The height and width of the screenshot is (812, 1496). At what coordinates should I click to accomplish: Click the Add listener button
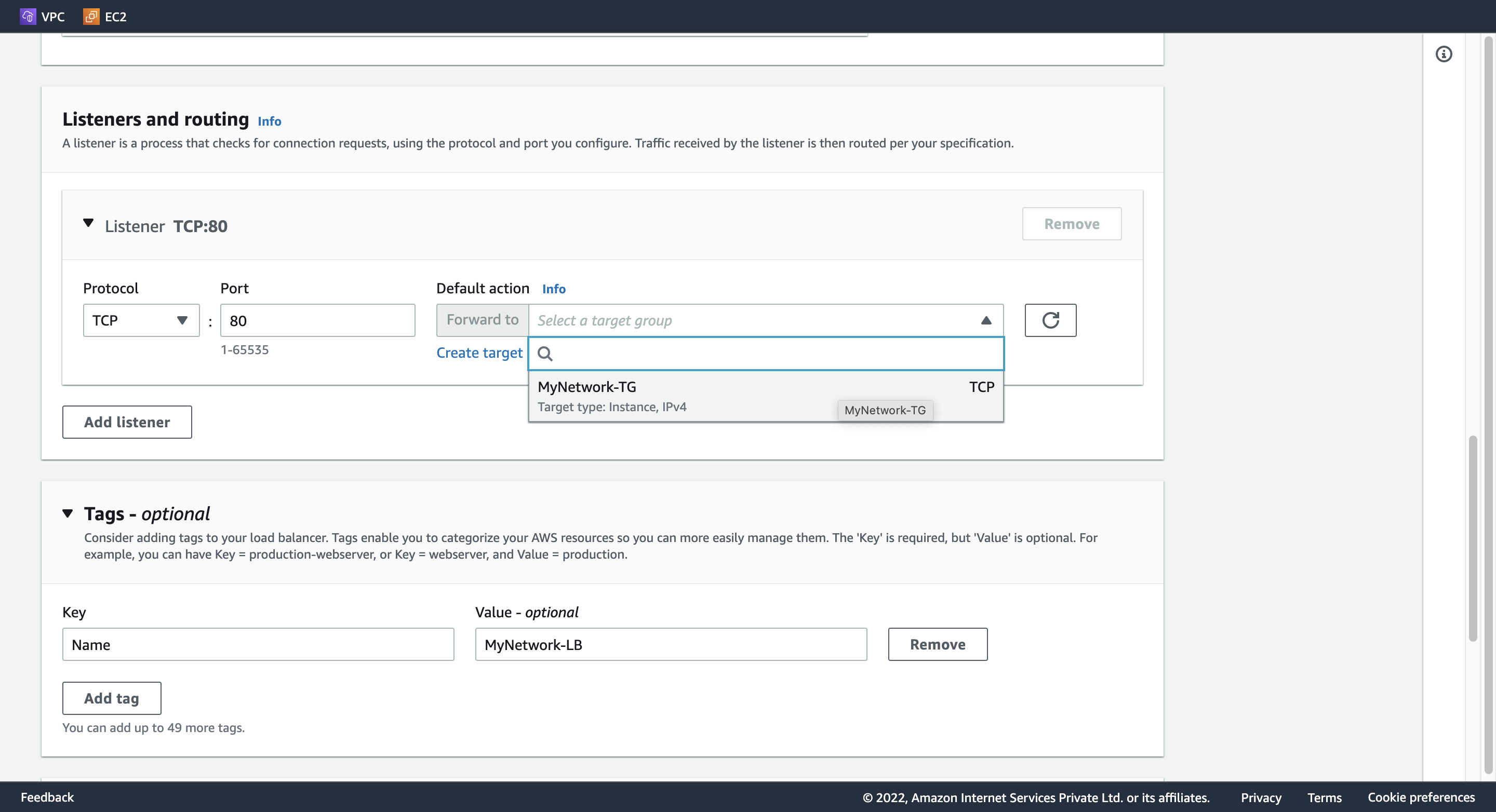(x=127, y=421)
